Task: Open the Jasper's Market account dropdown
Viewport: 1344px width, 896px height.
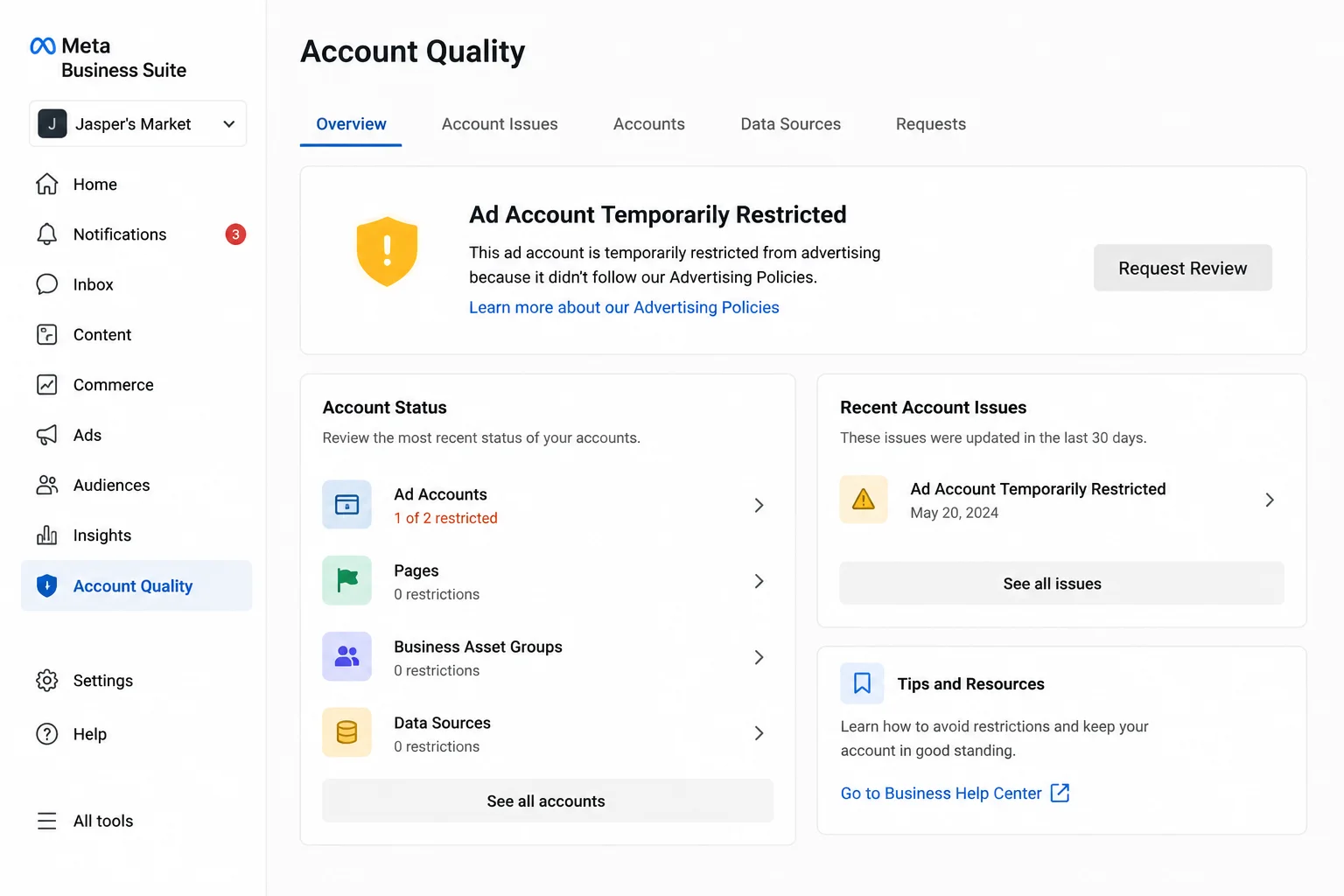Action: click(x=138, y=123)
